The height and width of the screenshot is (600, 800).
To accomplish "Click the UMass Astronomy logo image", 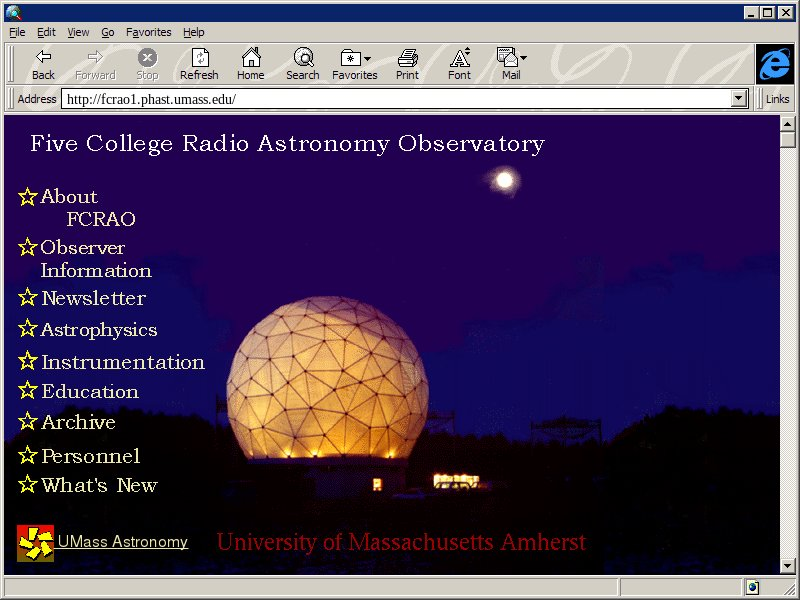I will tap(35, 542).
